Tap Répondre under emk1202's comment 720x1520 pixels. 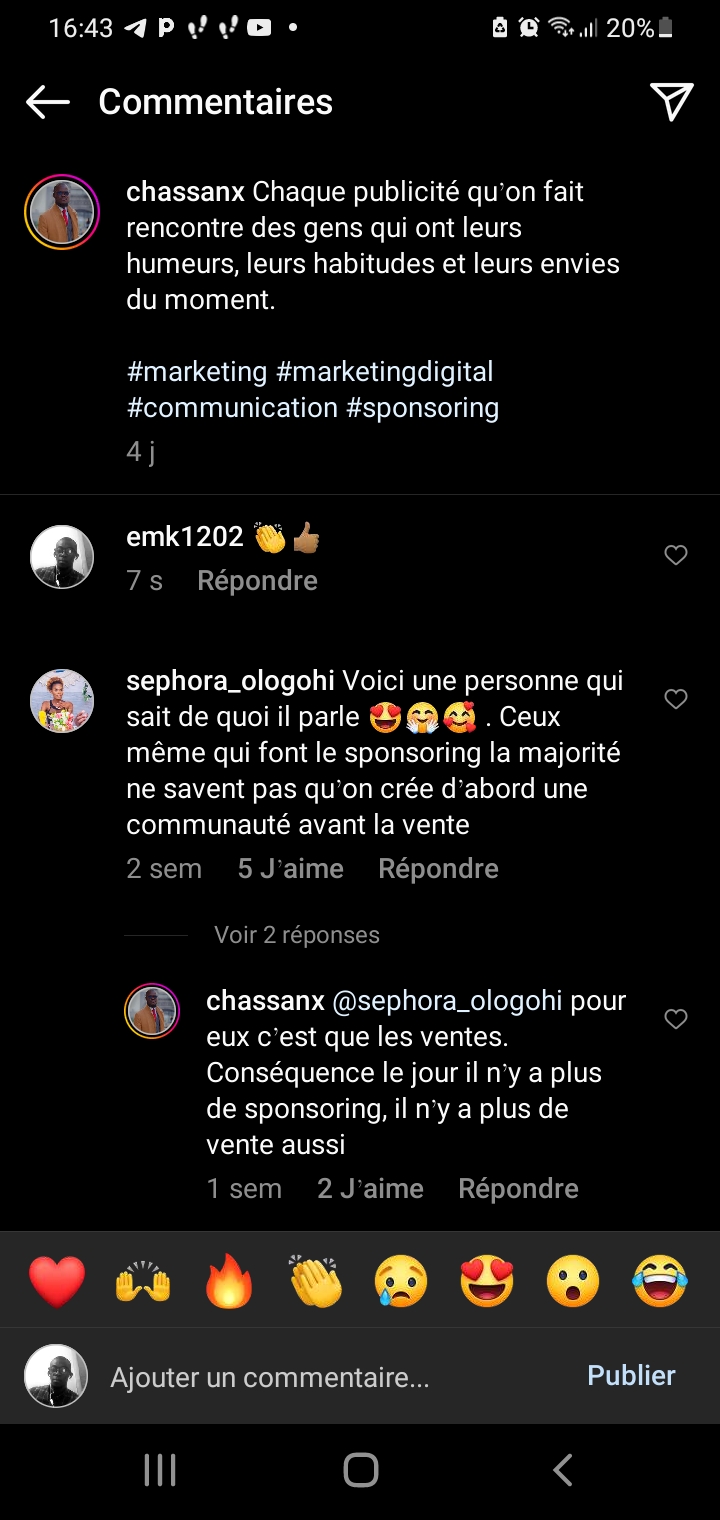tap(257, 581)
